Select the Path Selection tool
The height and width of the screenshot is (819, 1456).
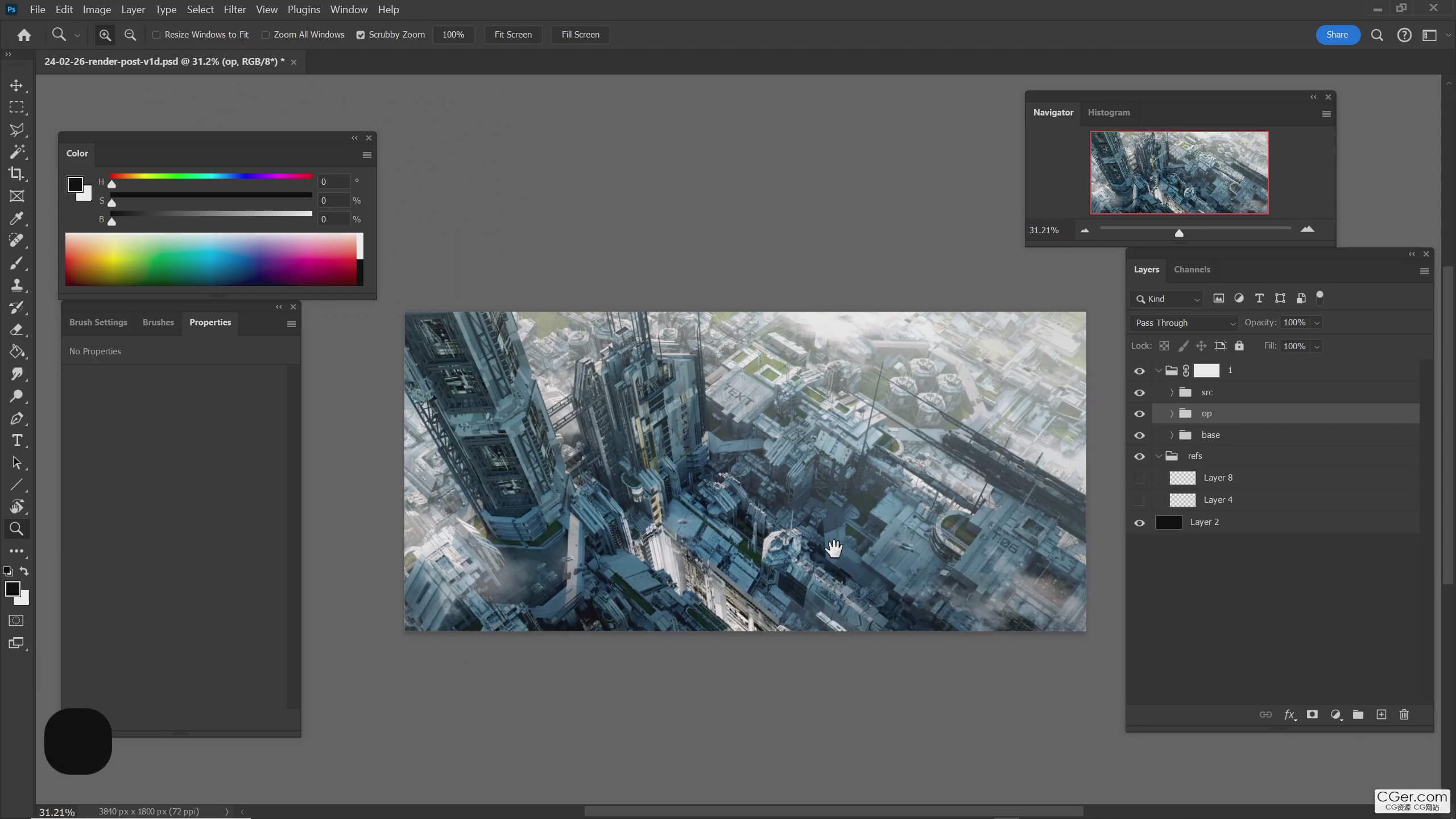(16, 462)
